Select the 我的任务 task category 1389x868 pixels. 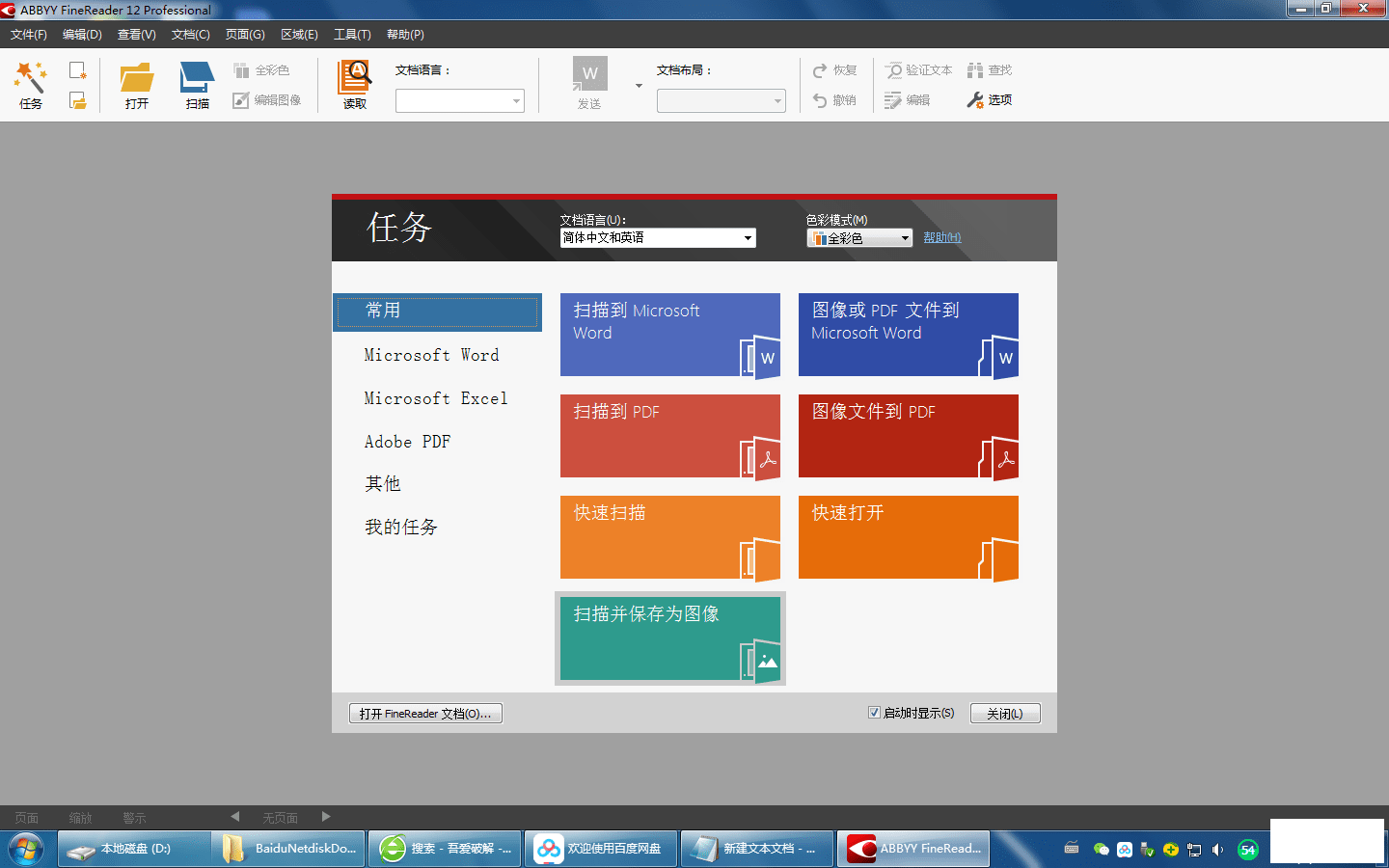401,528
